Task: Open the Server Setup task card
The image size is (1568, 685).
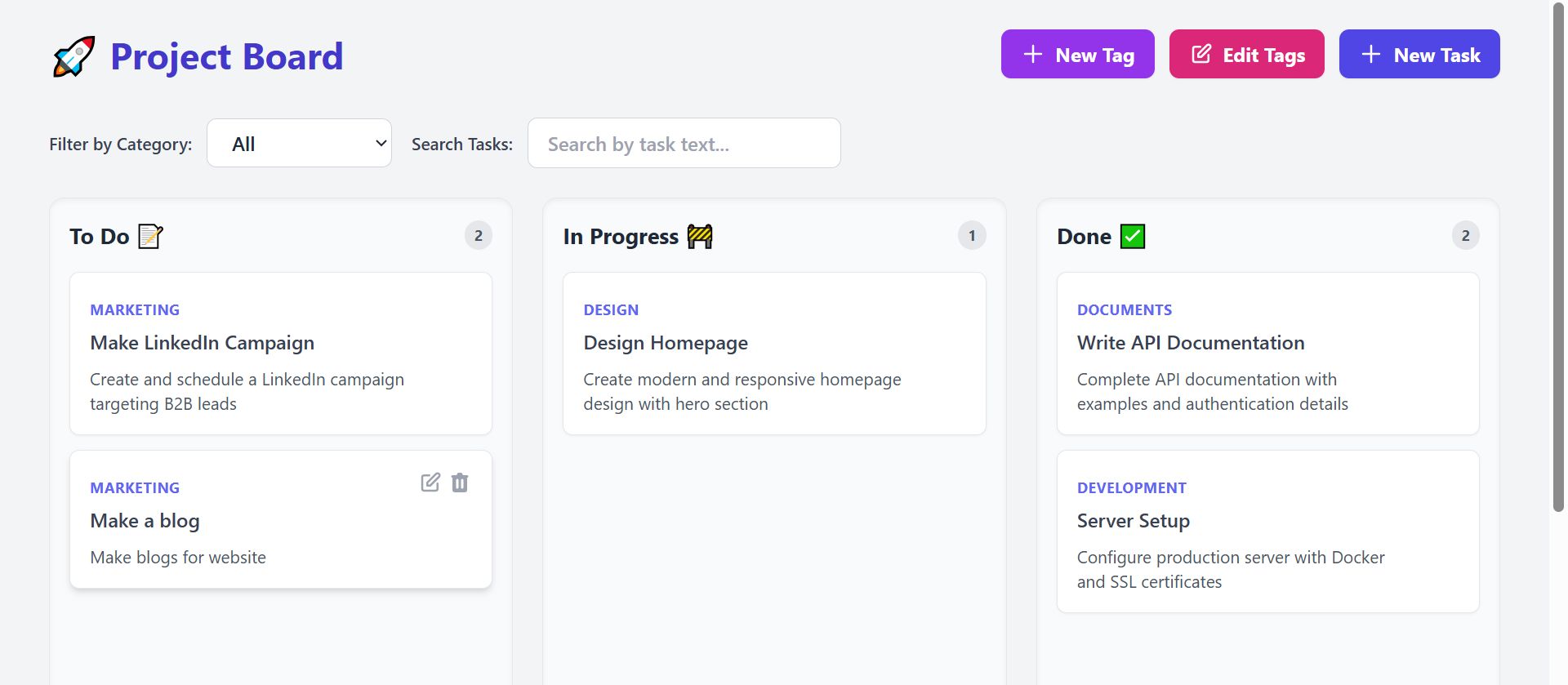Action: pyautogui.click(x=1267, y=532)
